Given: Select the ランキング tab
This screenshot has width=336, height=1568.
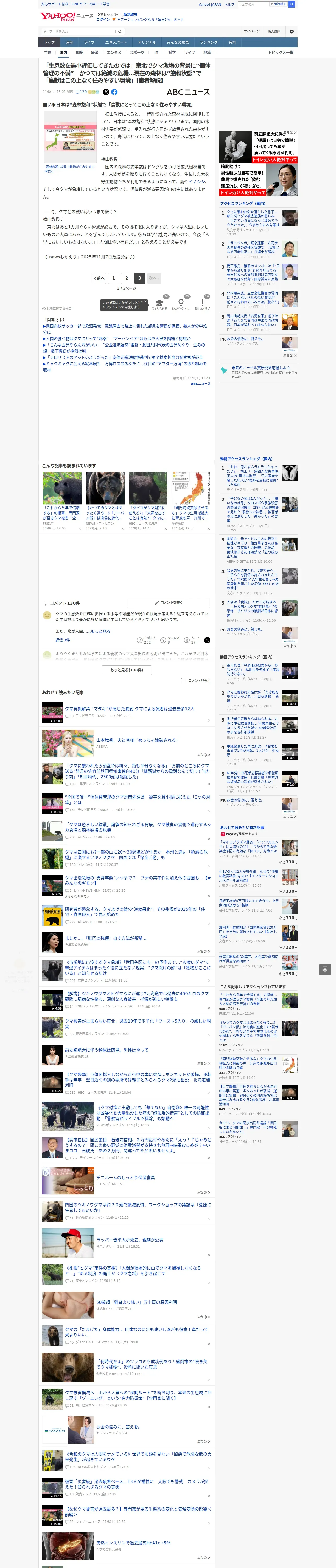Looking at the screenshot, I should 209,43.
